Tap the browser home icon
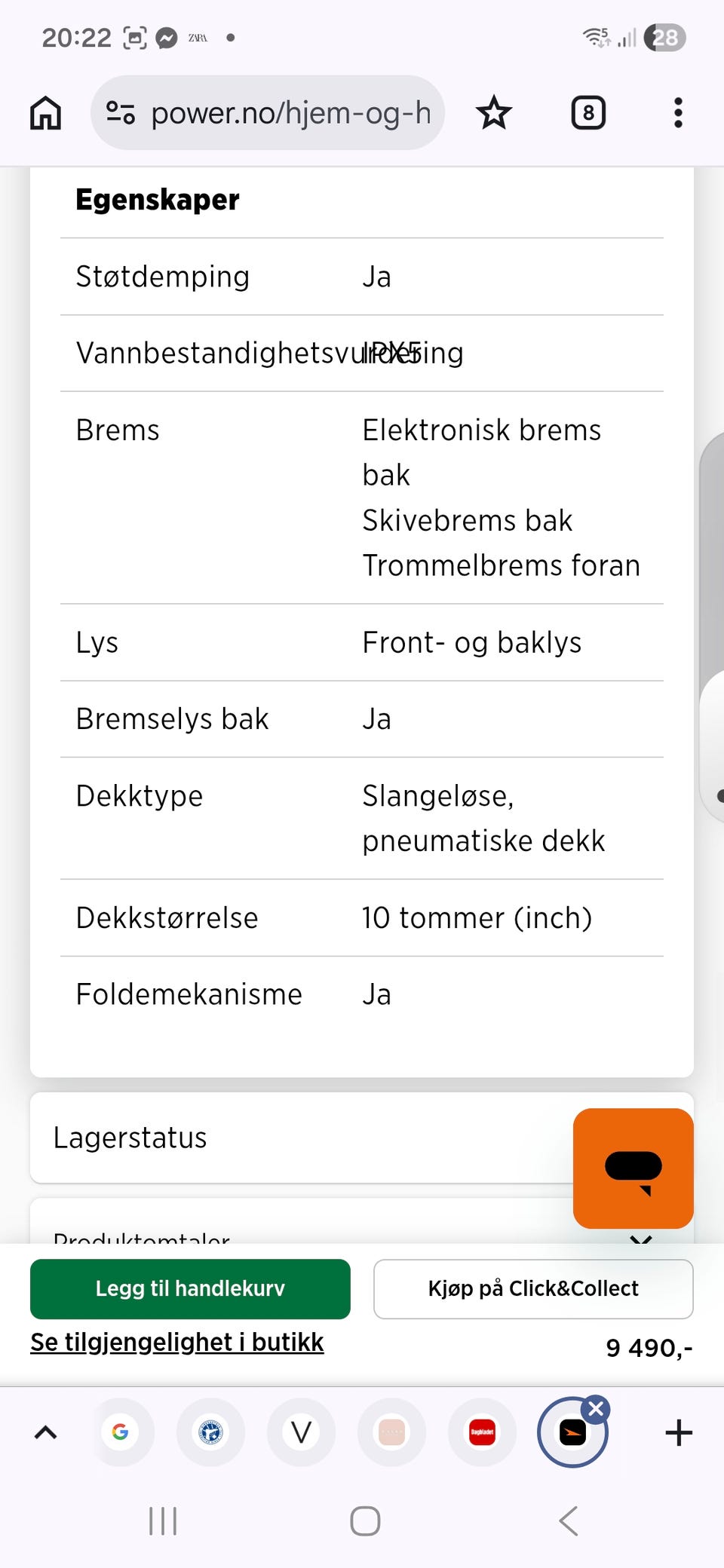Screen dimensions: 724x1568 point(45,113)
